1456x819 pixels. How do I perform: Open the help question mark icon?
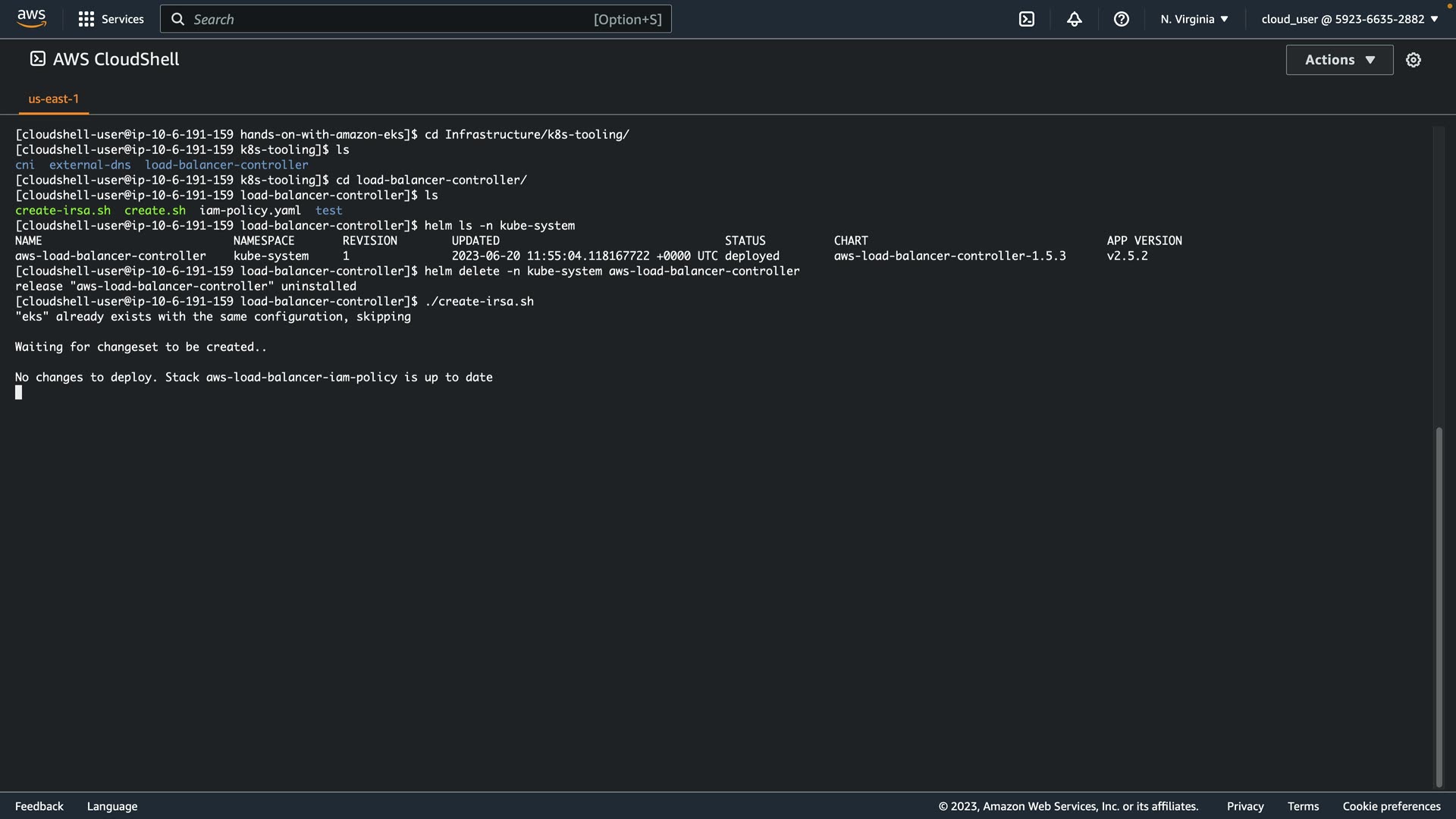pos(1121,19)
